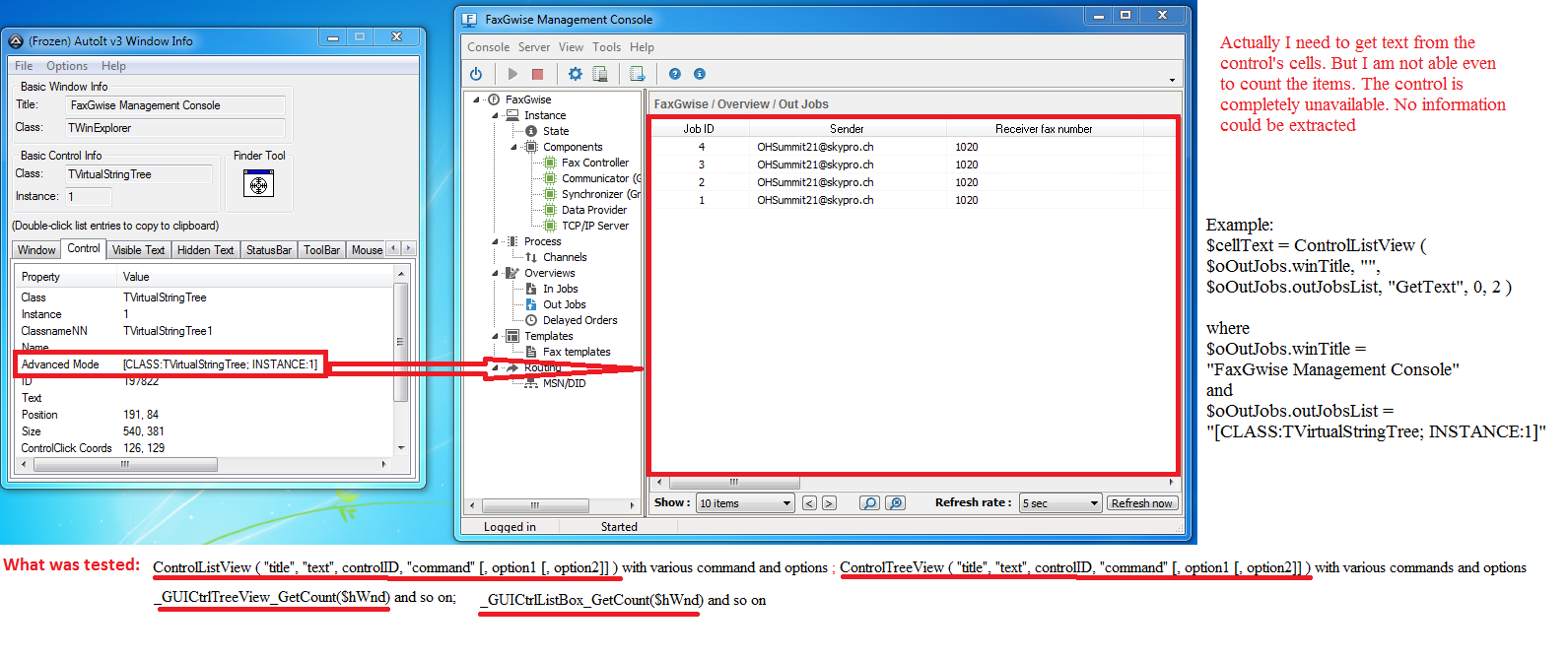Click the clear search magnifier icon

(x=895, y=503)
